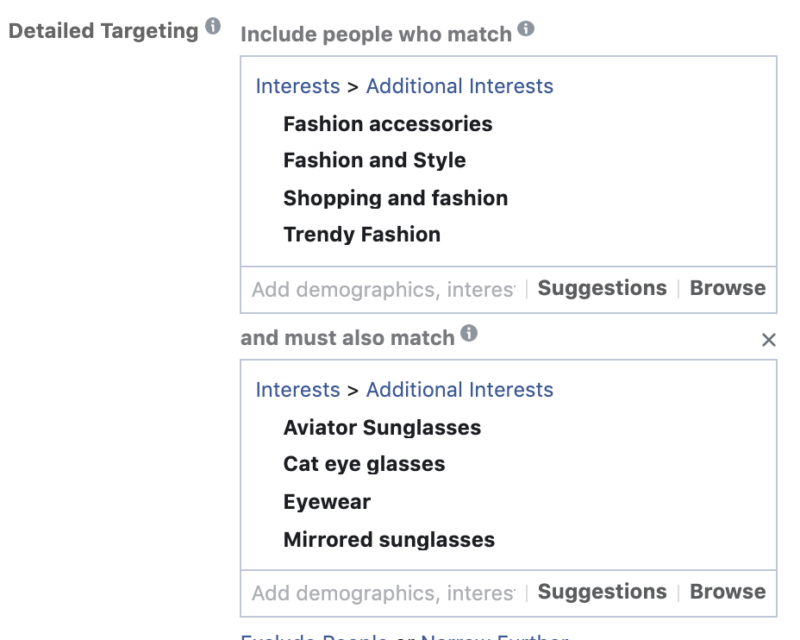This screenshot has height=640, width=800.
Task: Click the Interests breadcrumb in the first box
Action: pyautogui.click(x=297, y=86)
